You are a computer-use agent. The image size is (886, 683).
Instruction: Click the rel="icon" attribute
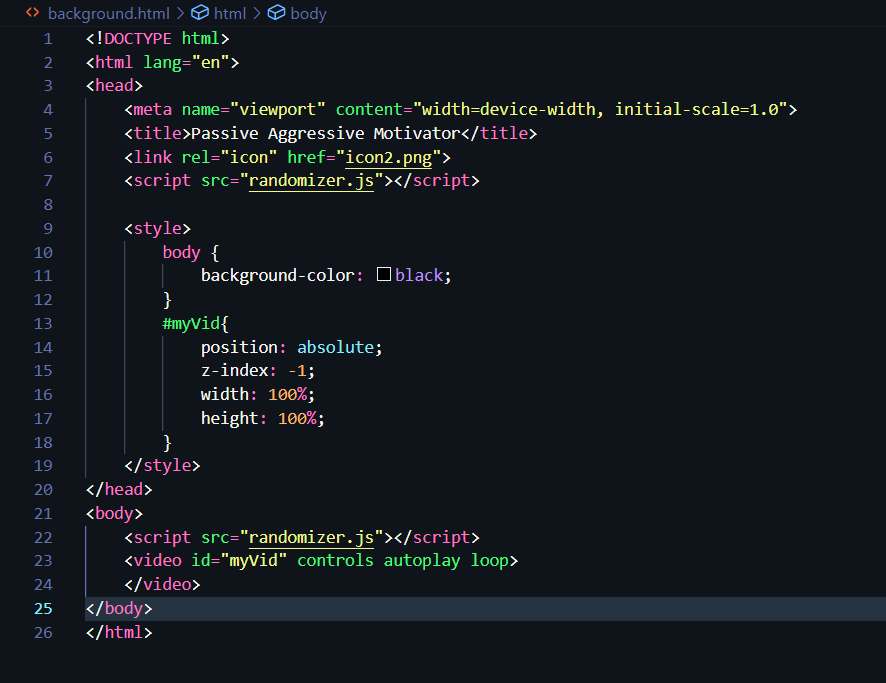[229, 157]
